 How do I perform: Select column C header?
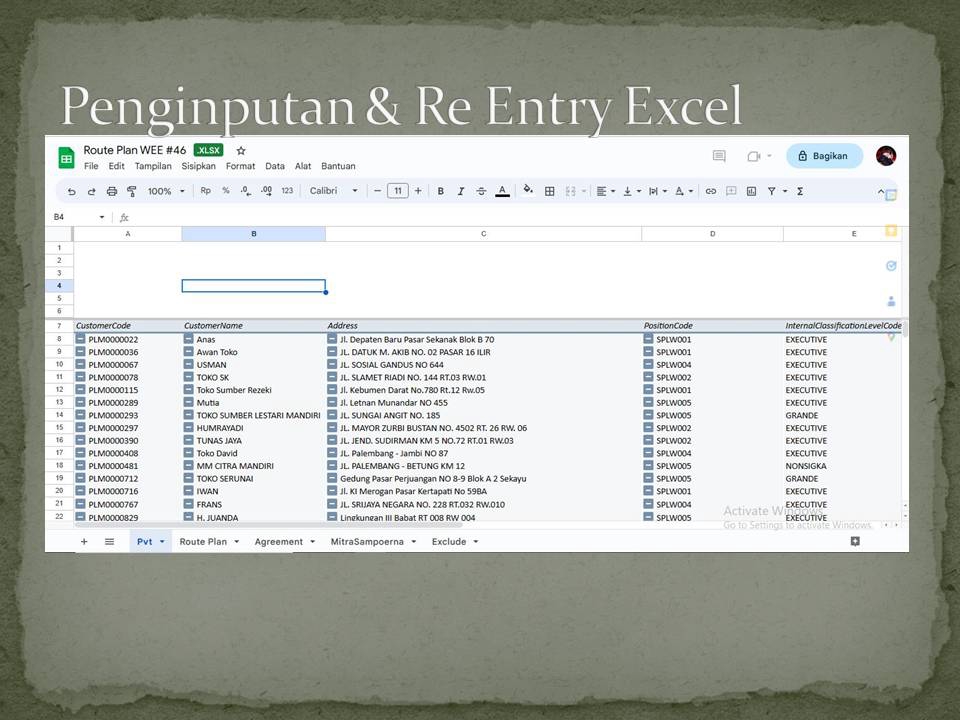tap(484, 234)
